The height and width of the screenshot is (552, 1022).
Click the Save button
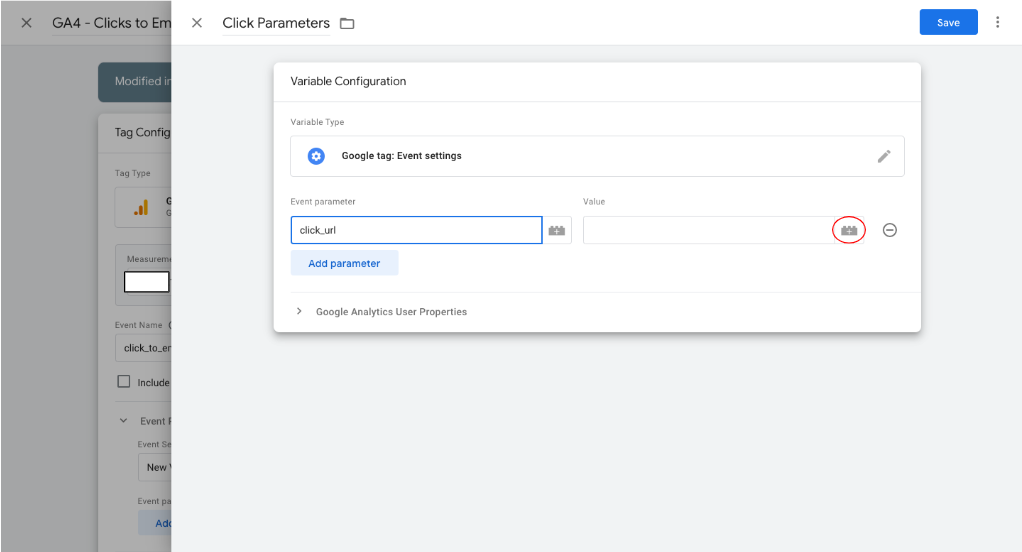(x=948, y=23)
